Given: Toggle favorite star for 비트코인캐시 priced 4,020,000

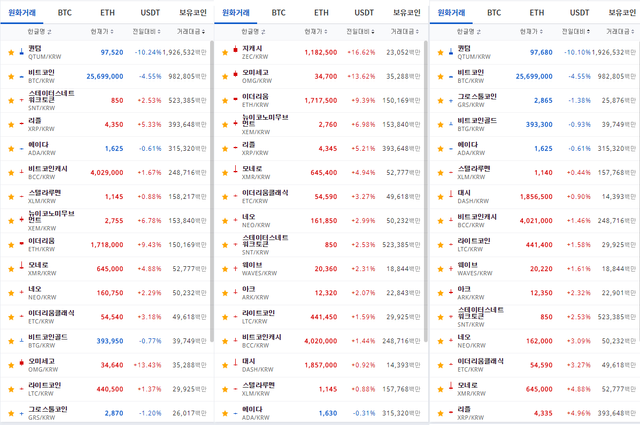Looking at the screenshot, I should (225, 341).
